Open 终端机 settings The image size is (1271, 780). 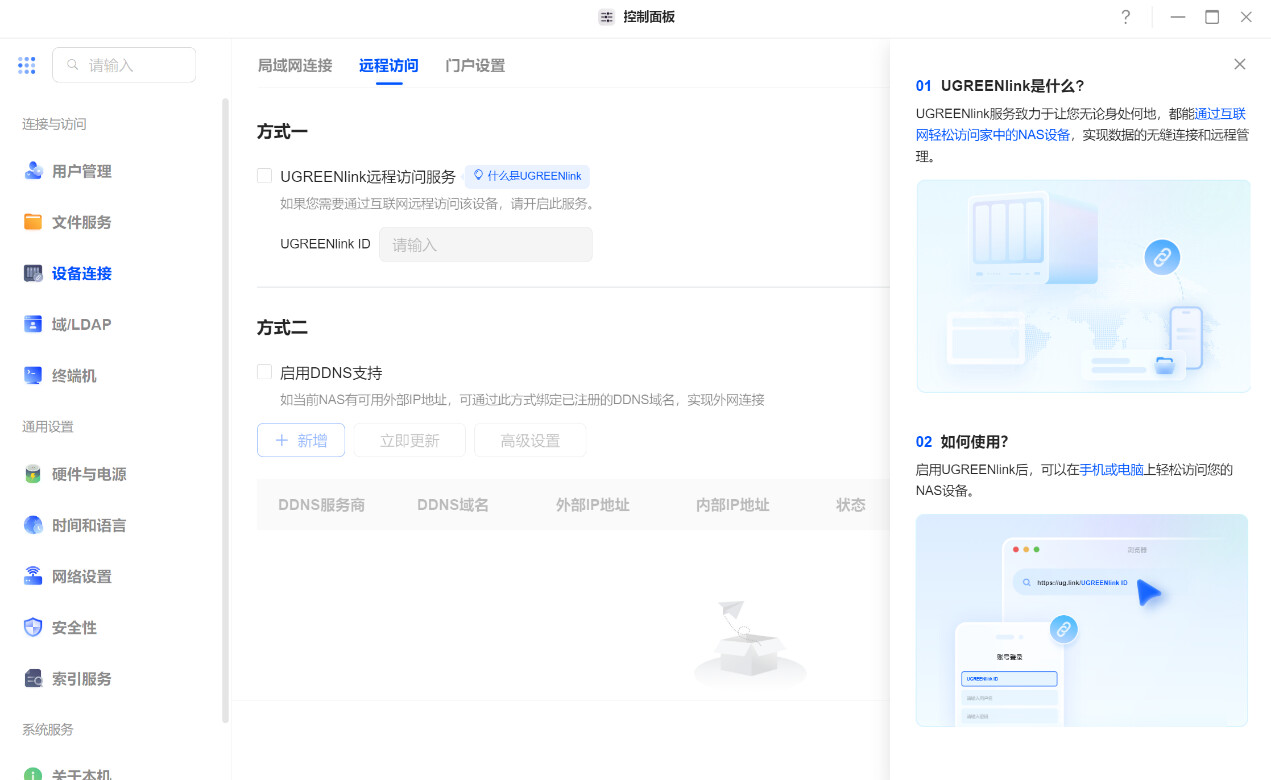click(74, 376)
